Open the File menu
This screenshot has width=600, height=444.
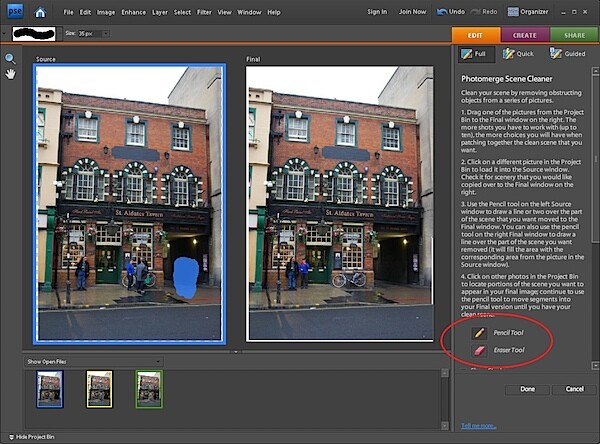tap(68, 12)
